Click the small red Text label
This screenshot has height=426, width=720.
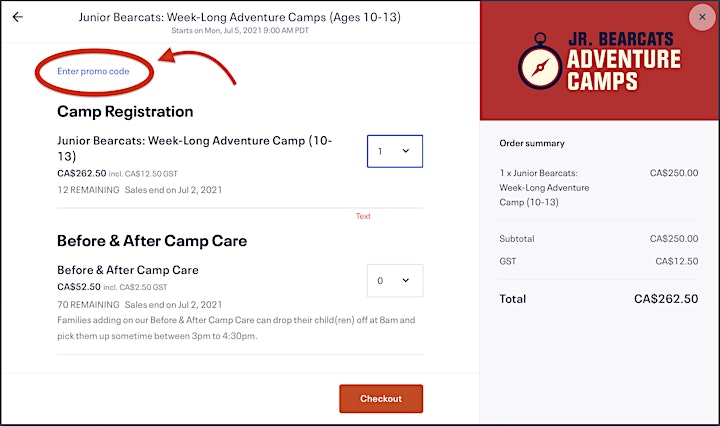(x=363, y=216)
